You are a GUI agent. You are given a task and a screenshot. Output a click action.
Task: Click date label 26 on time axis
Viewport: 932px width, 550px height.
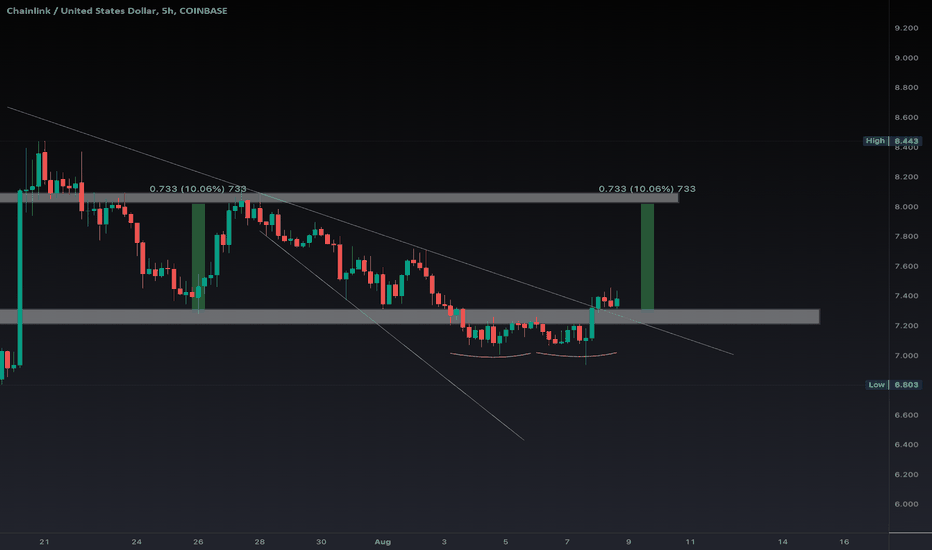(198, 542)
